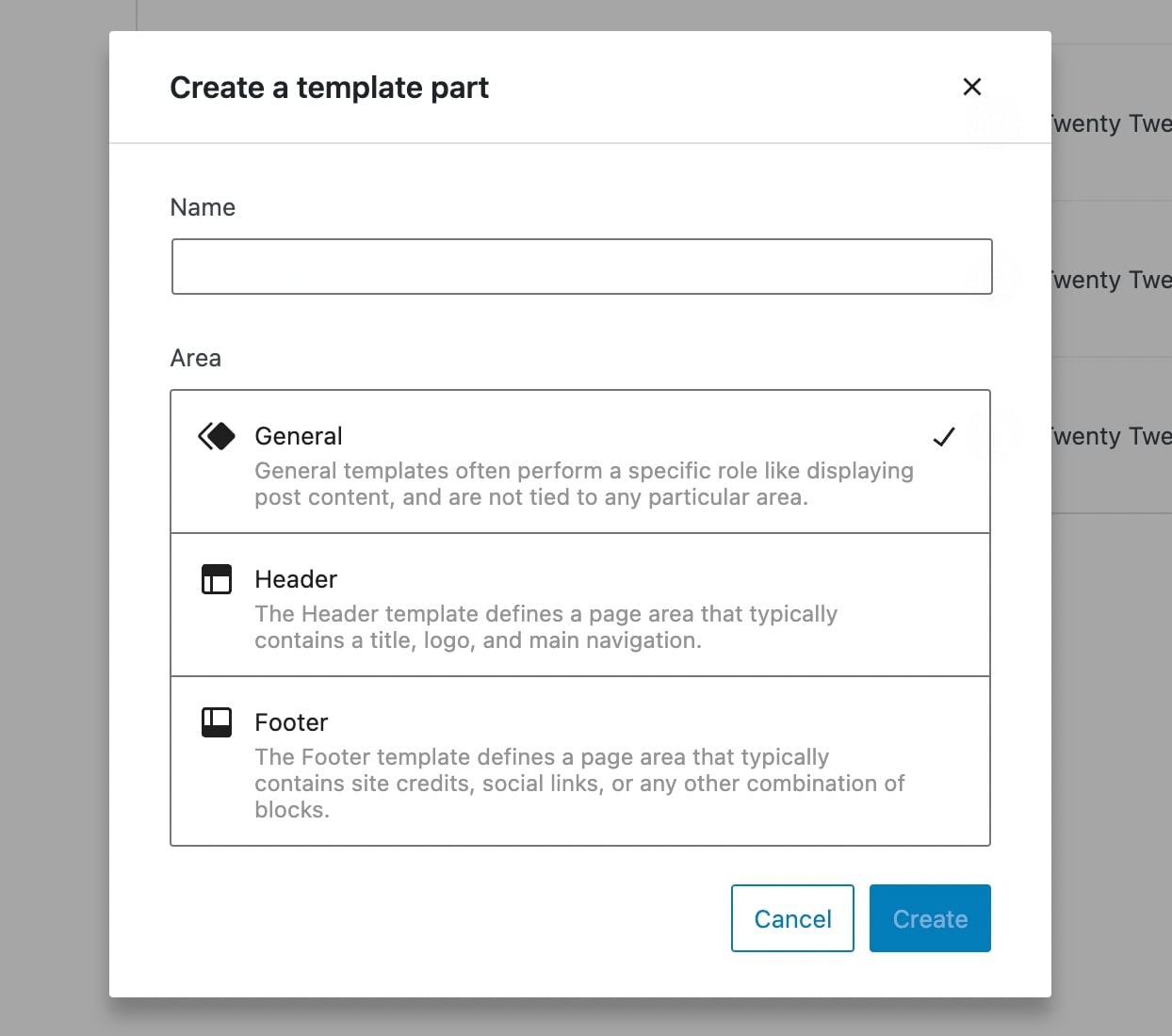This screenshot has height=1036, width=1172.
Task: Click the checkmark on the General option
Action: (944, 436)
